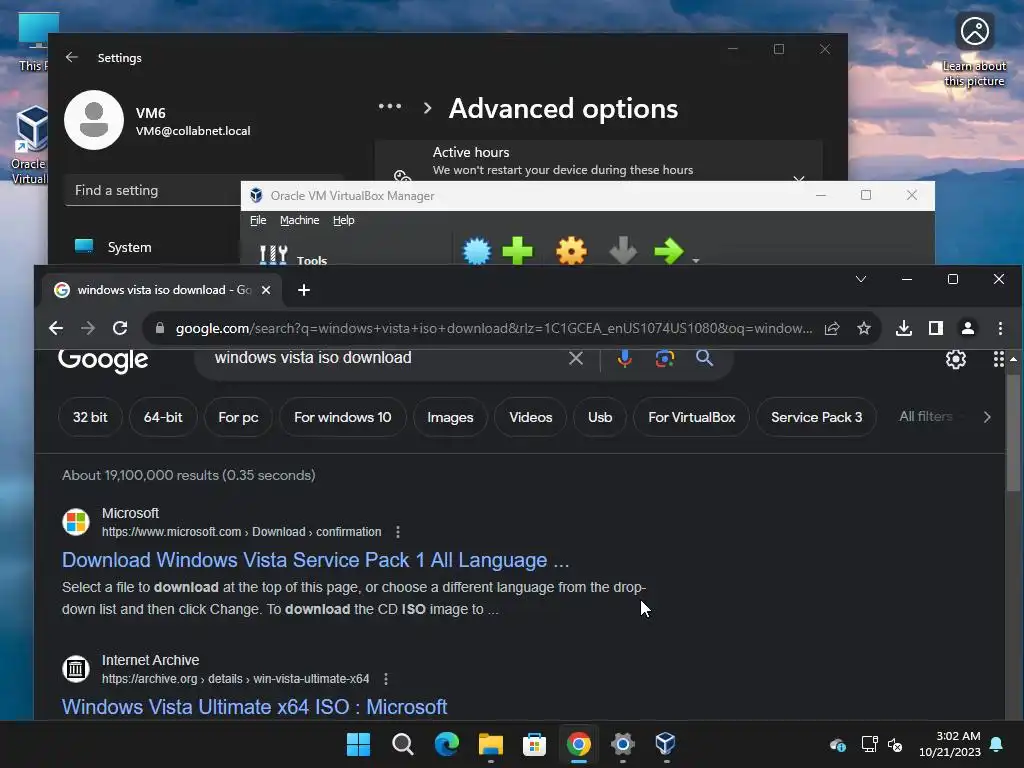Open Microsoft Store from taskbar
This screenshot has width=1024, height=768.
click(534, 744)
